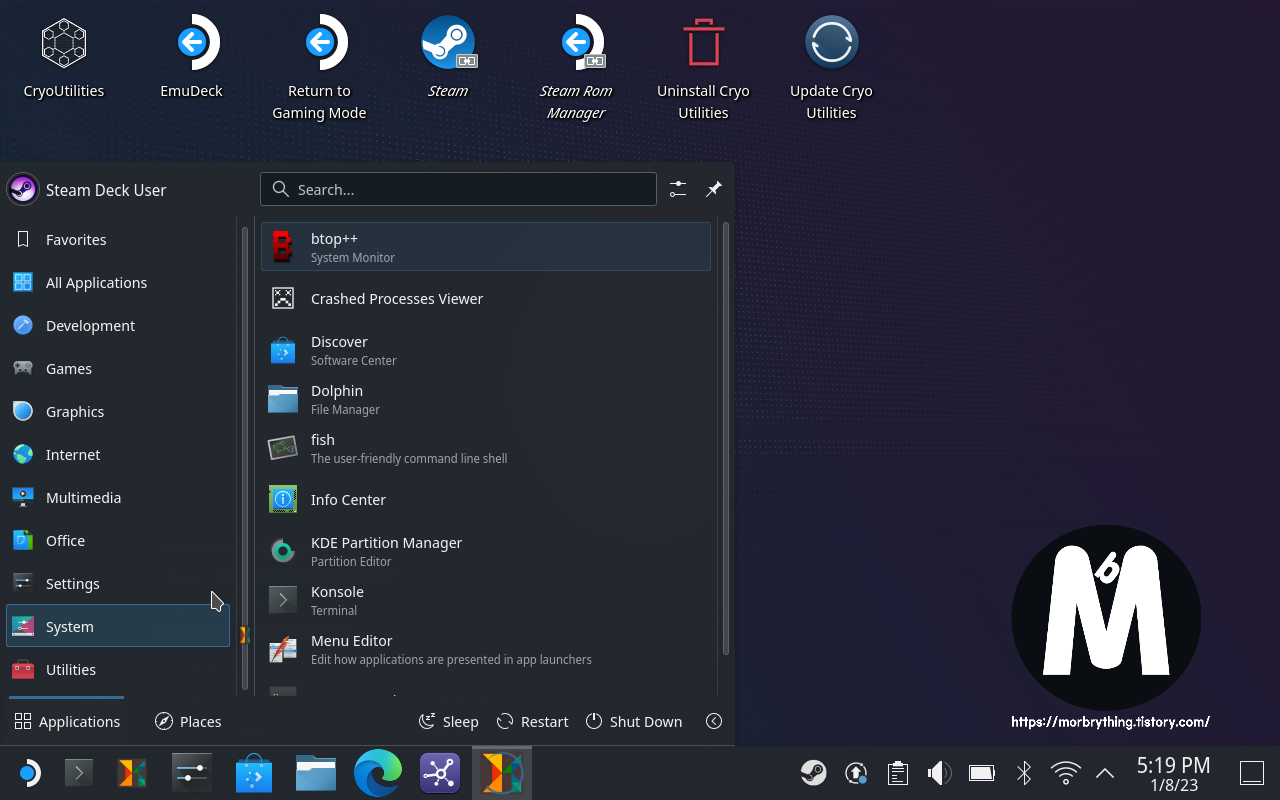Open the Internet category
The width and height of the screenshot is (1280, 800).
click(x=118, y=455)
